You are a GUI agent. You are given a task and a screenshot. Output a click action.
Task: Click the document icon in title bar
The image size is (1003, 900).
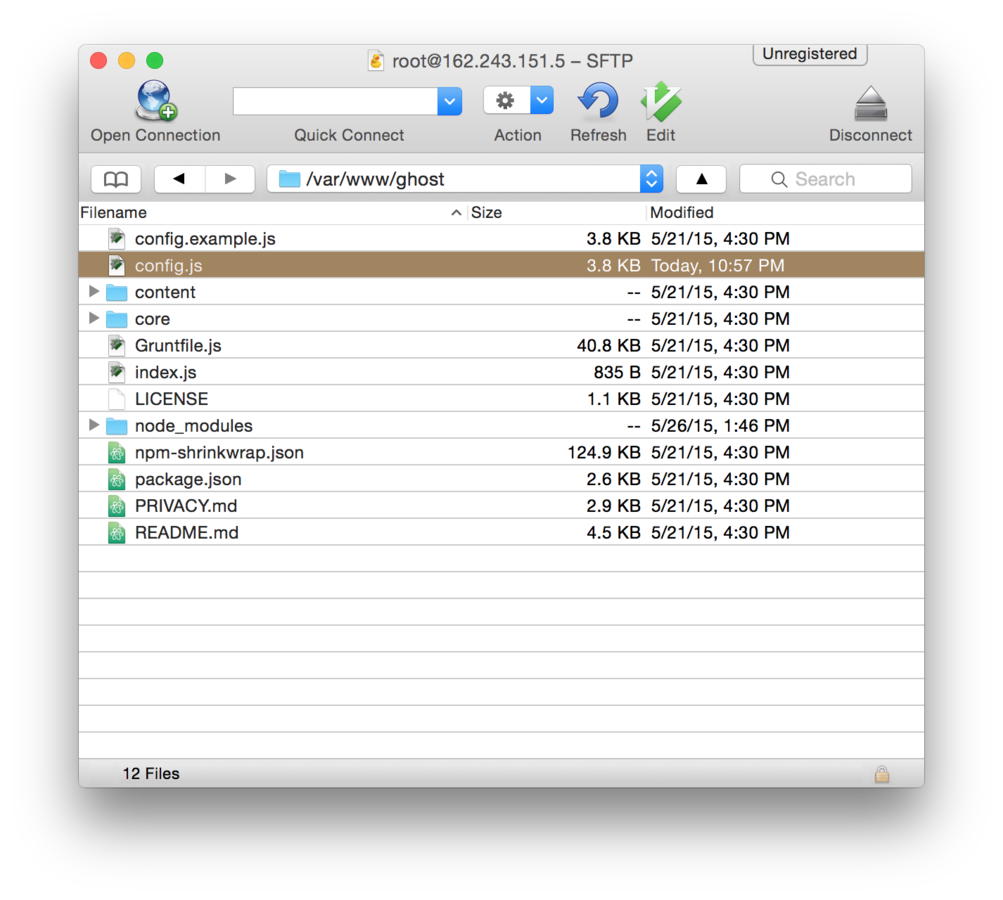[x=376, y=61]
